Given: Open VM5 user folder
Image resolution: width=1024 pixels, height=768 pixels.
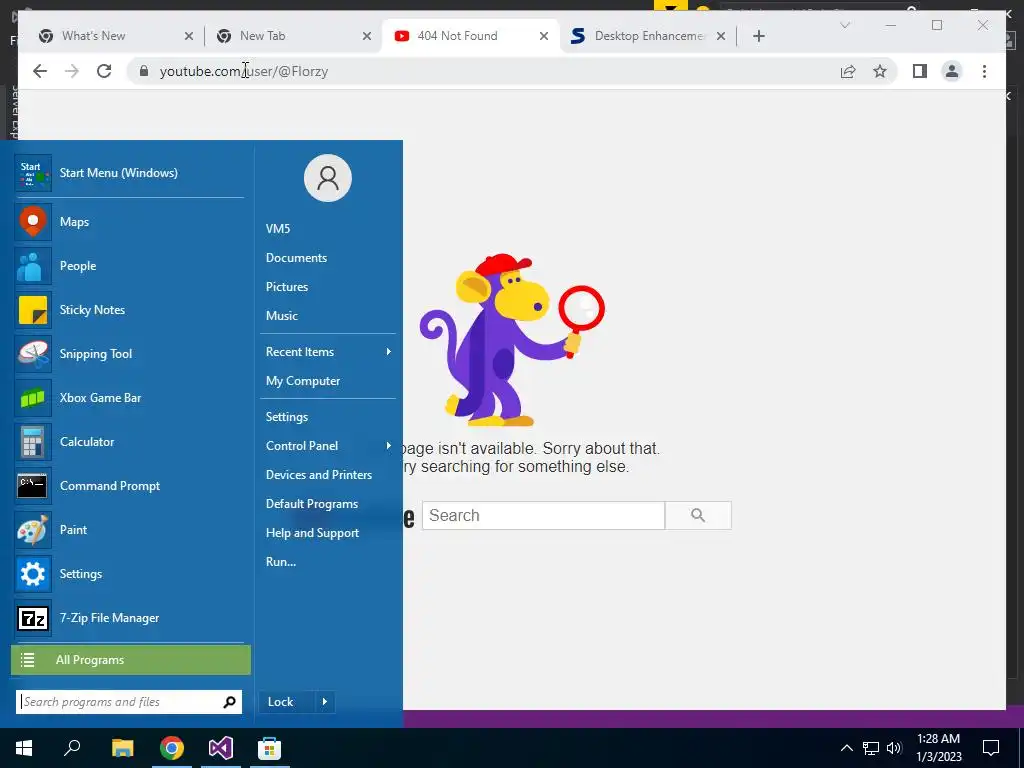Looking at the screenshot, I should [x=278, y=229].
